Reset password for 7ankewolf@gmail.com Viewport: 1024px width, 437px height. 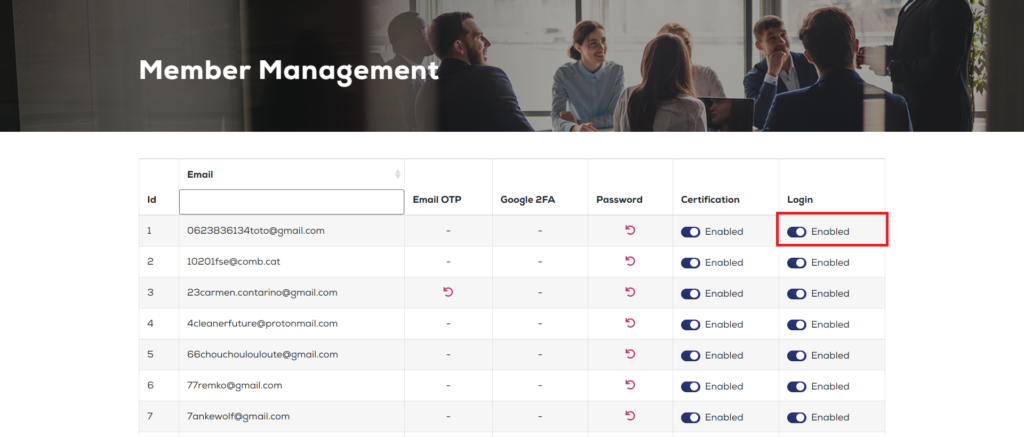[x=630, y=415]
